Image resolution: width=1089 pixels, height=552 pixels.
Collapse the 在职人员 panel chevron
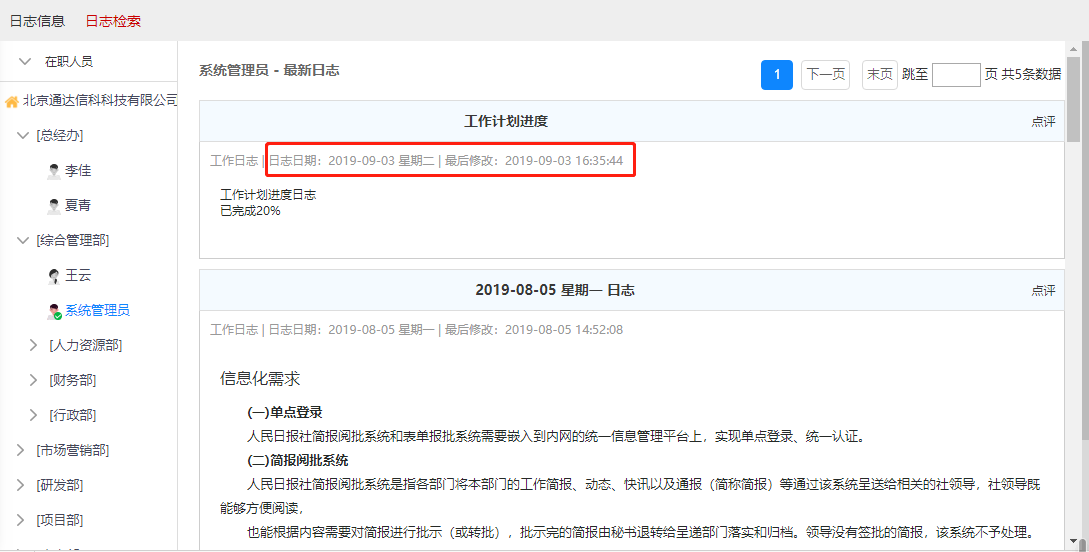(x=25, y=62)
